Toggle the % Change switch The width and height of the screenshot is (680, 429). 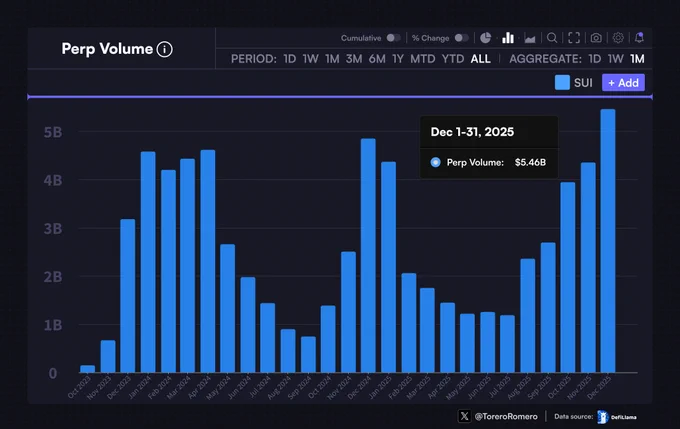click(461, 38)
